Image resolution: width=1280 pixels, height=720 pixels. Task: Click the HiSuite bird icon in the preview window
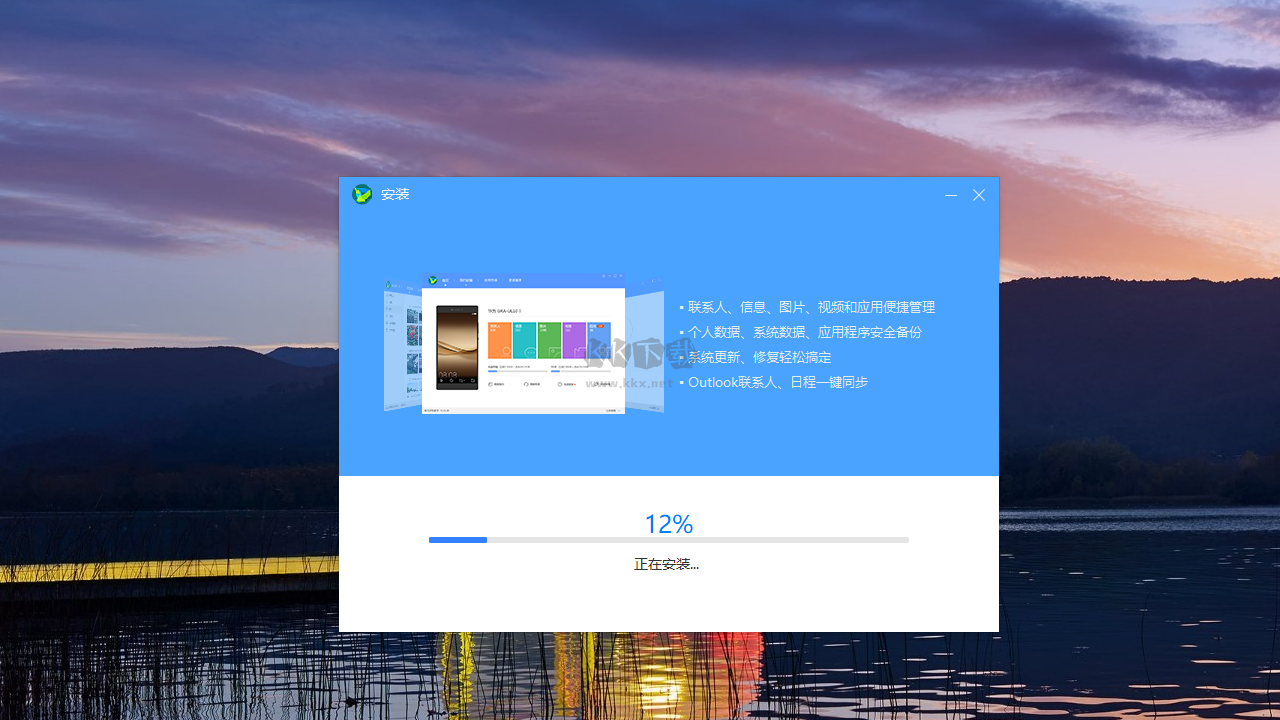coord(432,280)
